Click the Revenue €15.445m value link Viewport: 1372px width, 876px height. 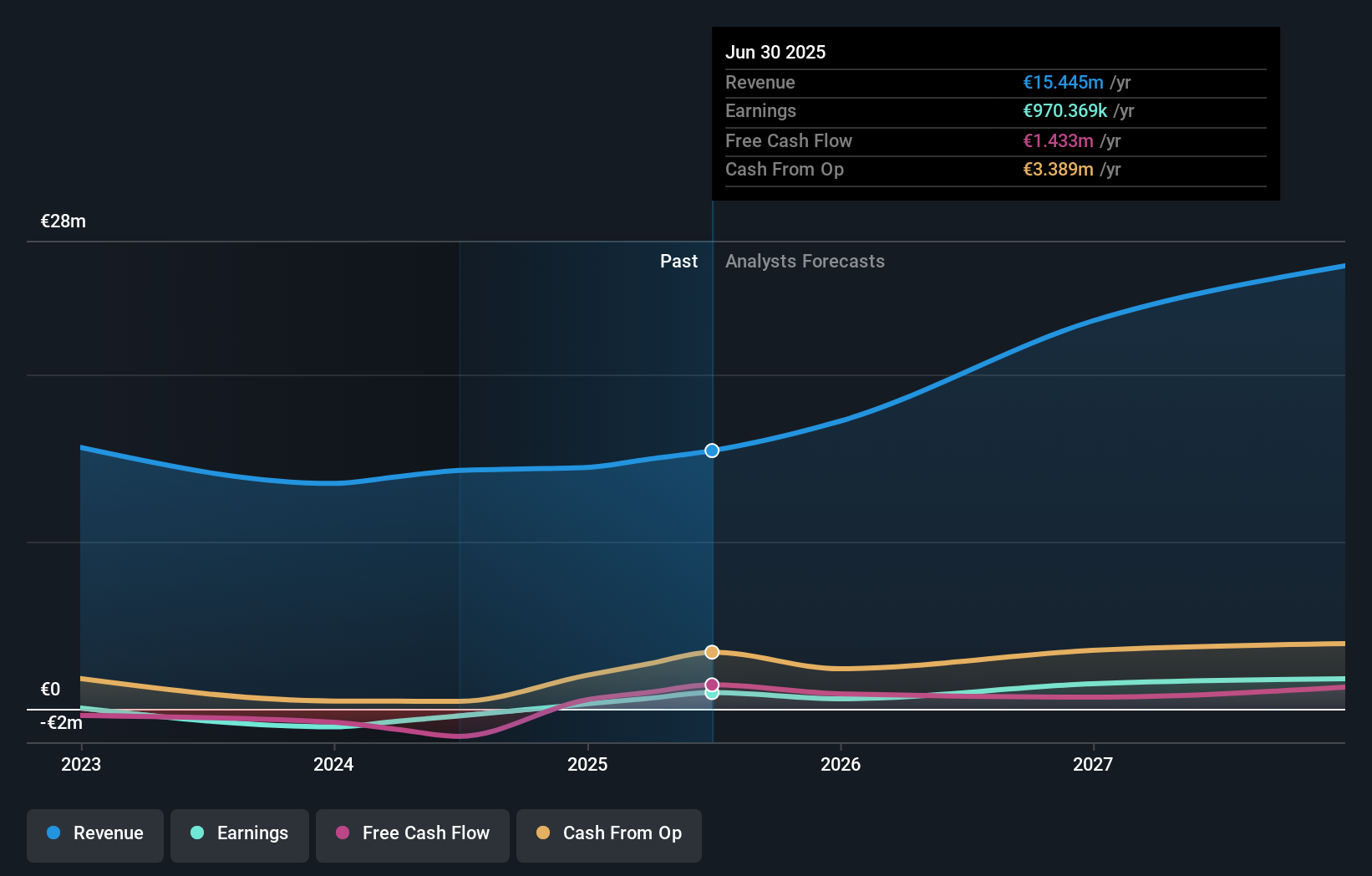point(1061,82)
